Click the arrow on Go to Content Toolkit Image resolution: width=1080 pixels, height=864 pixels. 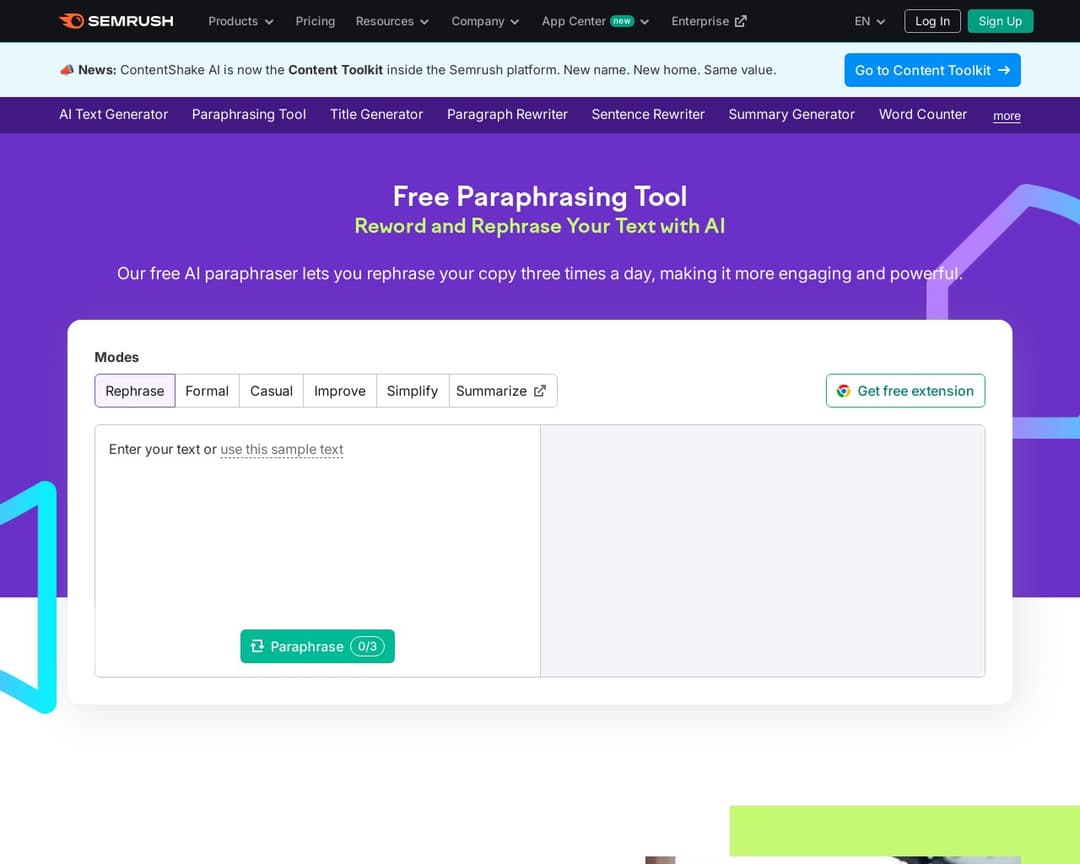(1004, 70)
